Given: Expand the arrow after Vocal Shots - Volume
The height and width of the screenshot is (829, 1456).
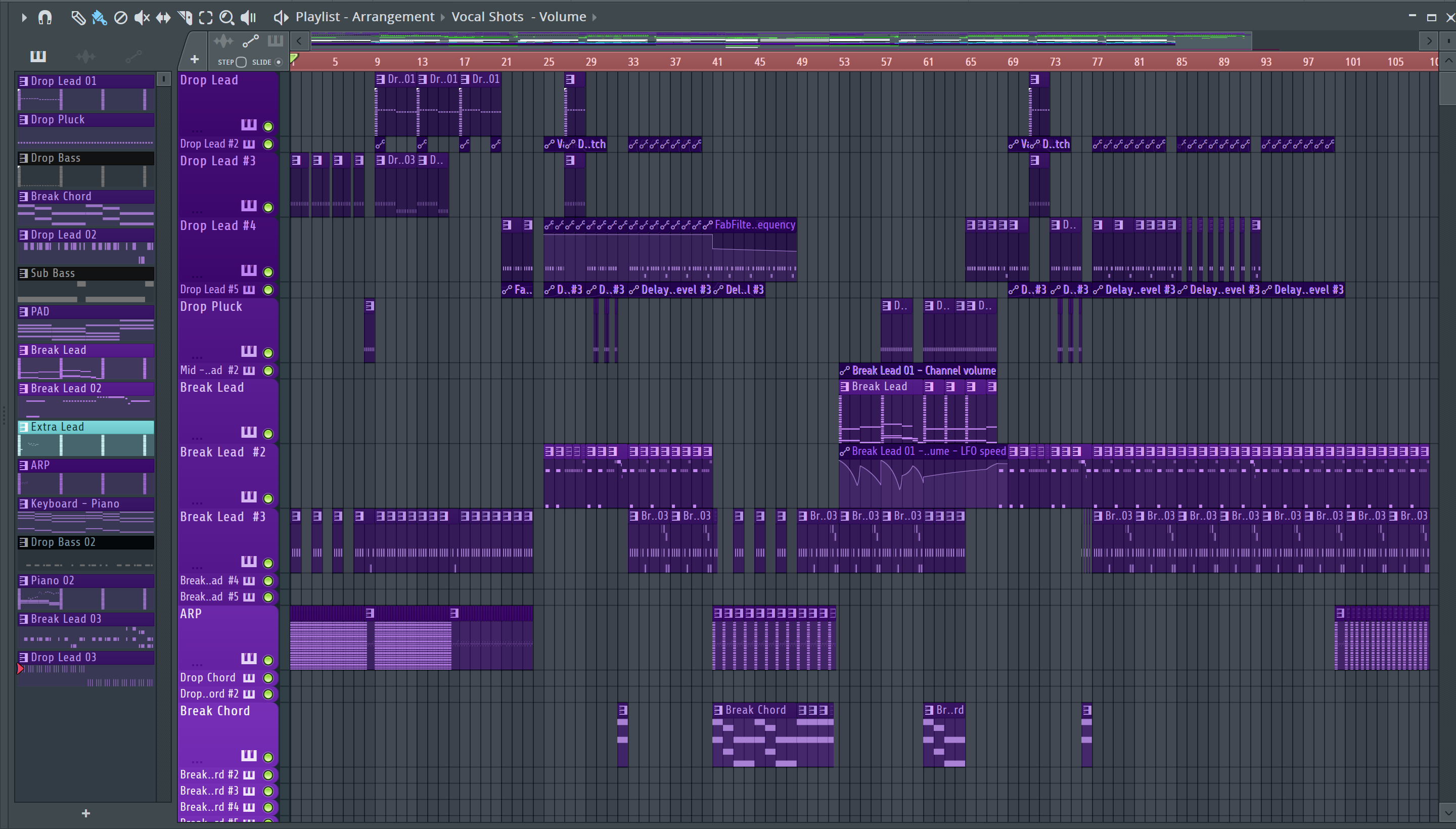Looking at the screenshot, I should tap(595, 17).
